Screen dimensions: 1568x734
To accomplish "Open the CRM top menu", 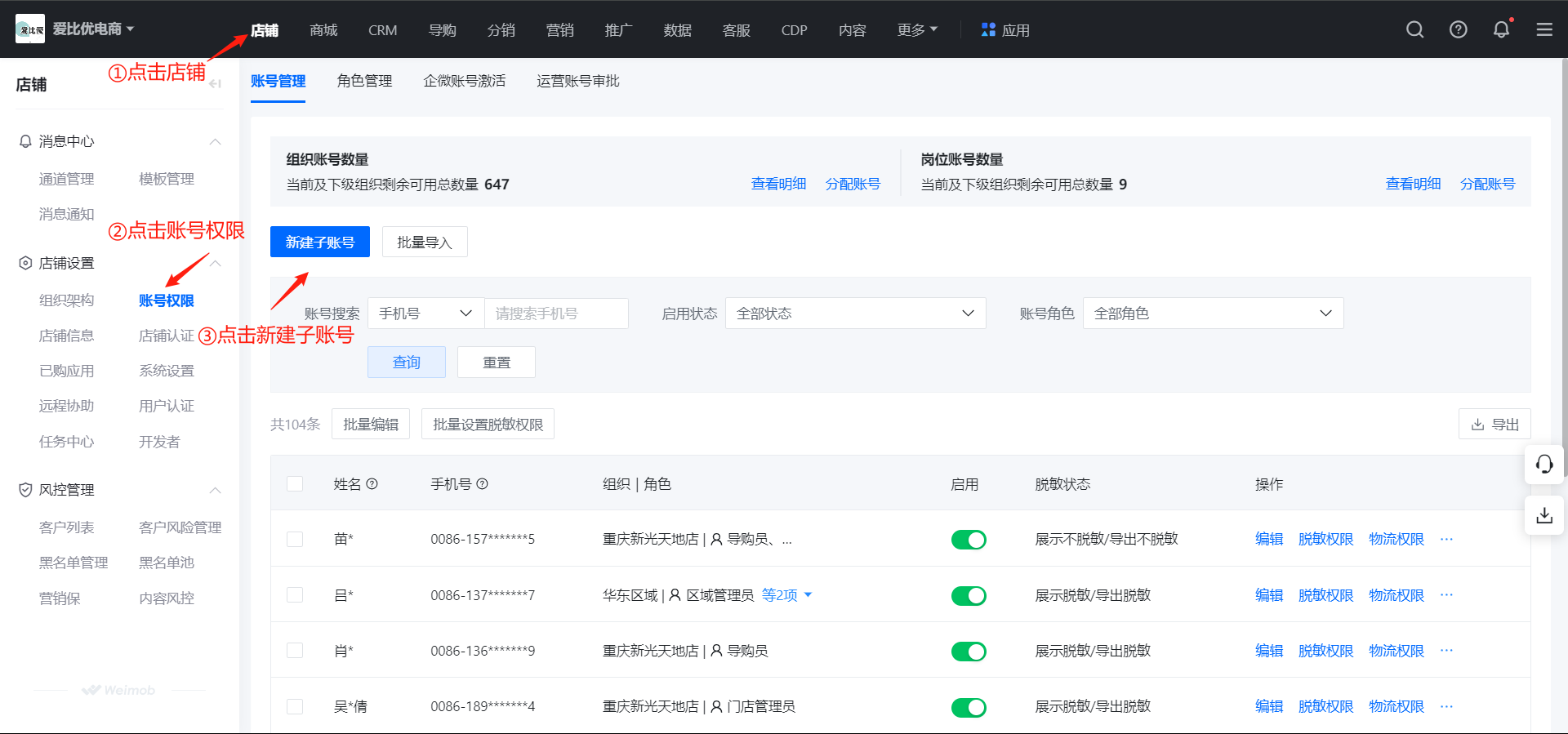I will (383, 29).
